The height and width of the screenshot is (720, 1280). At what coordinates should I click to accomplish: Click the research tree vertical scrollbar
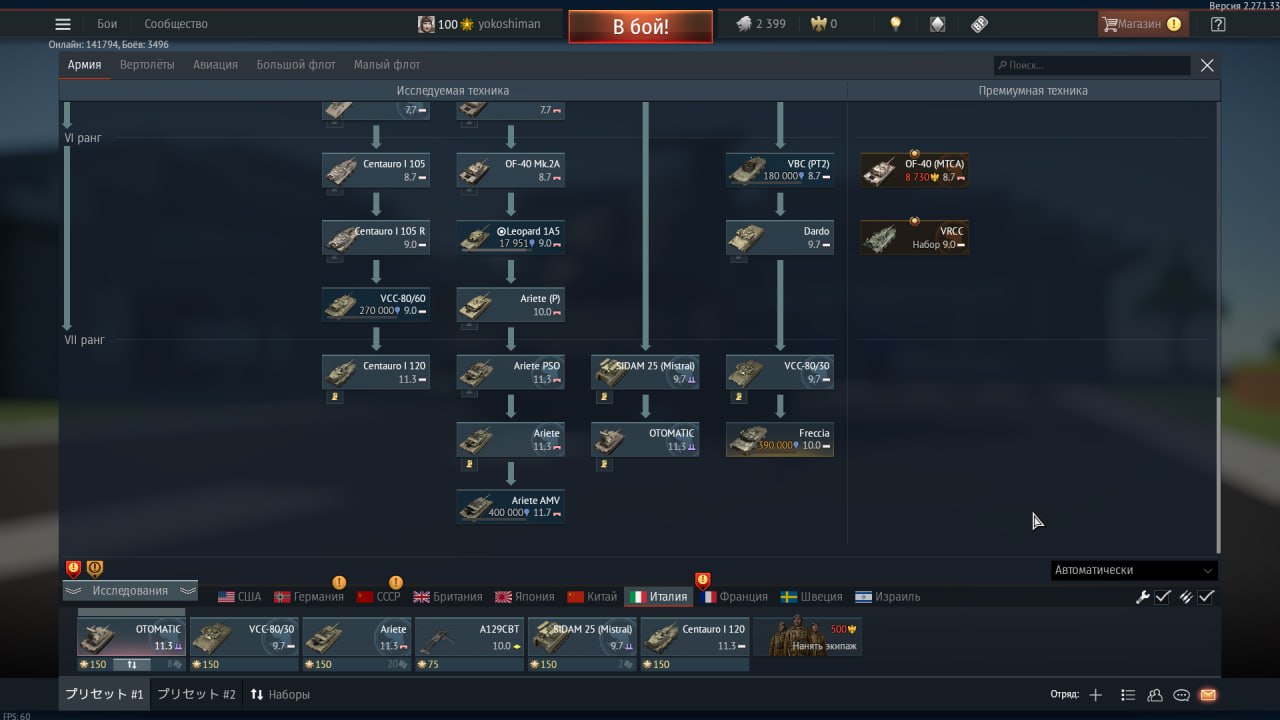[1217, 475]
